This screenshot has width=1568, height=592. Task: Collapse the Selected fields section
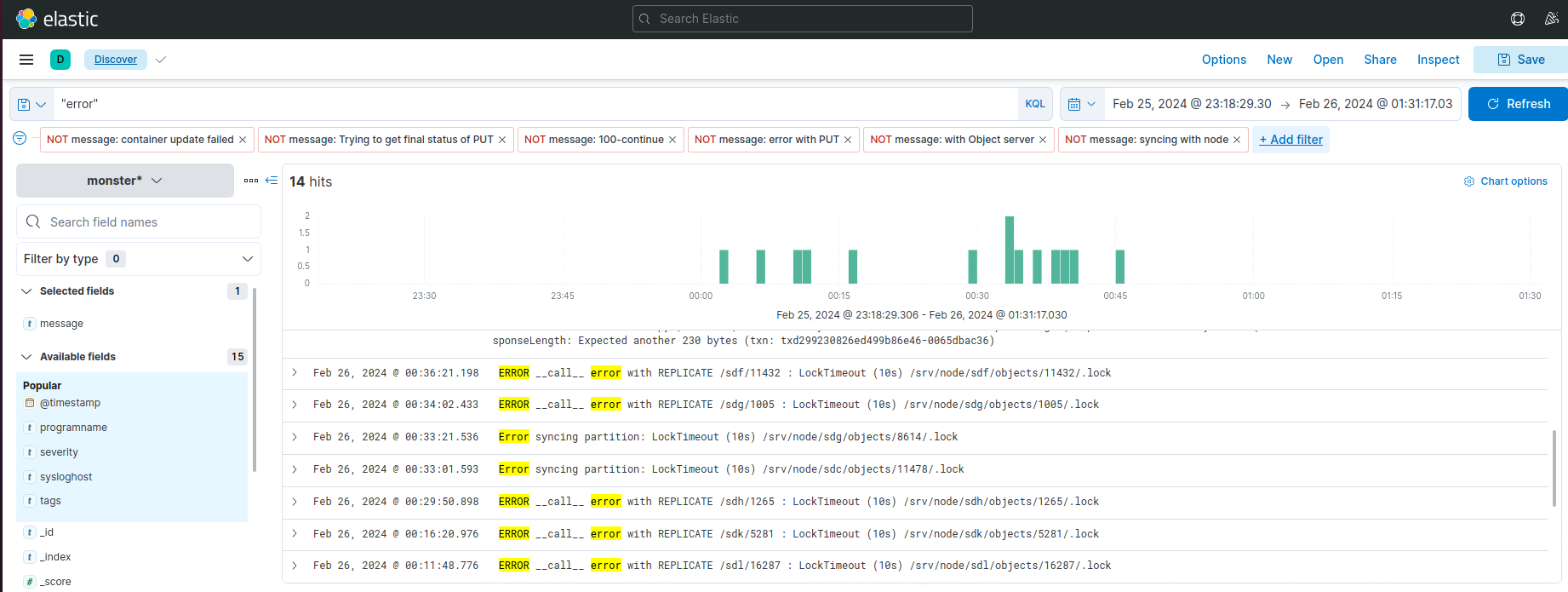pyautogui.click(x=26, y=291)
